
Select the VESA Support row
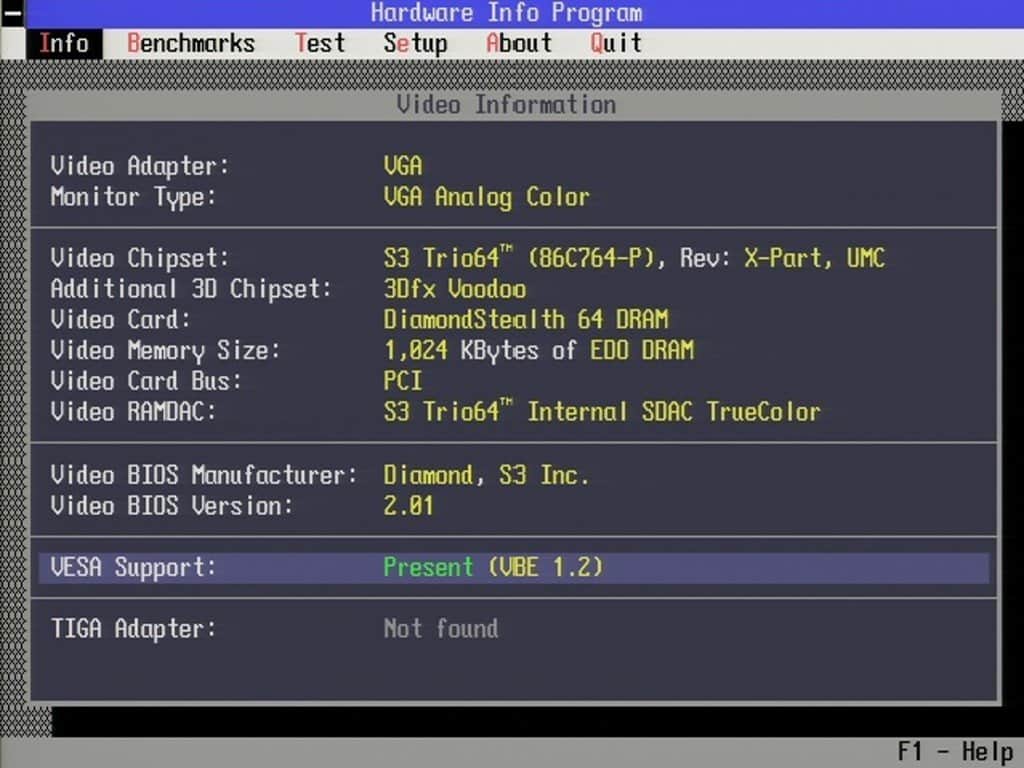pos(513,568)
